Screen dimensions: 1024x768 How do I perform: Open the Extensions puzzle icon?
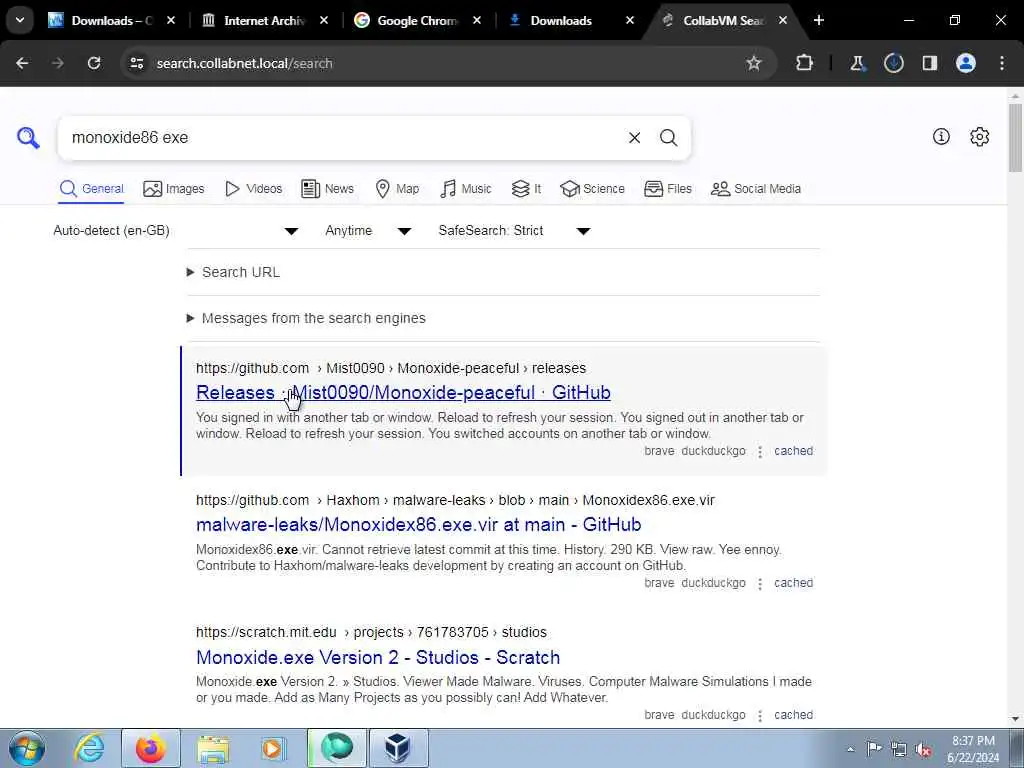805,63
